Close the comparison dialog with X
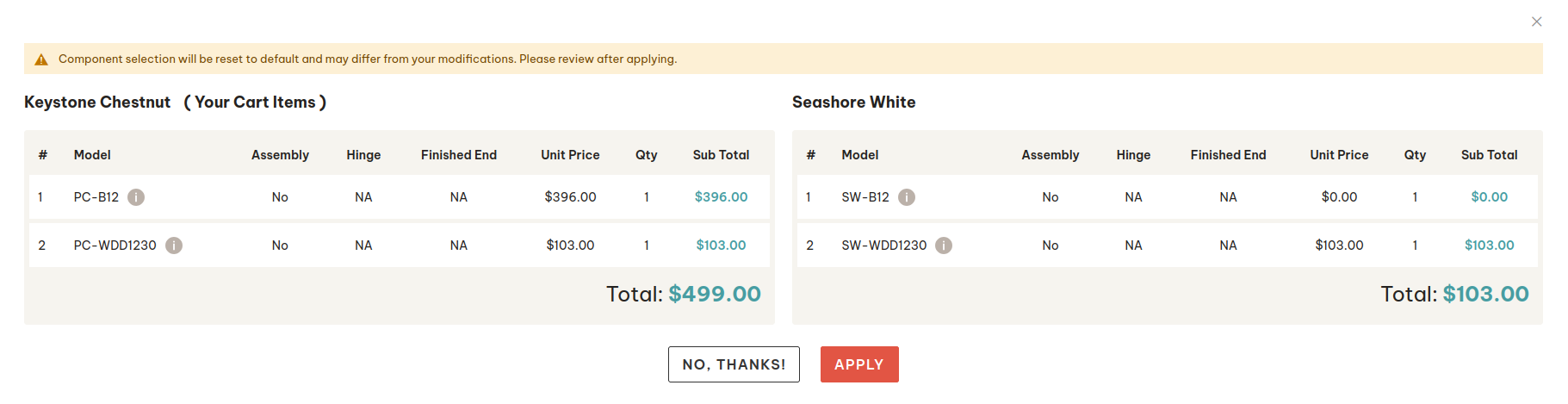The width and height of the screenshot is (1568, 404). 1537,22
